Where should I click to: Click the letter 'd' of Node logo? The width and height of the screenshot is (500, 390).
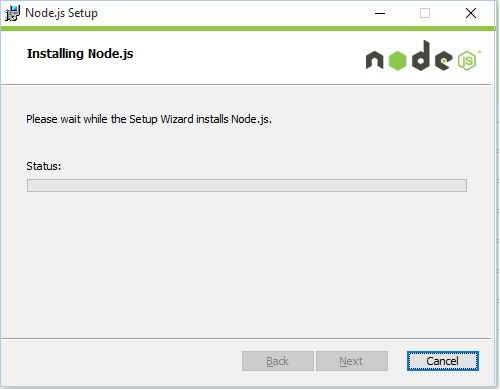(x=421, y=55)
